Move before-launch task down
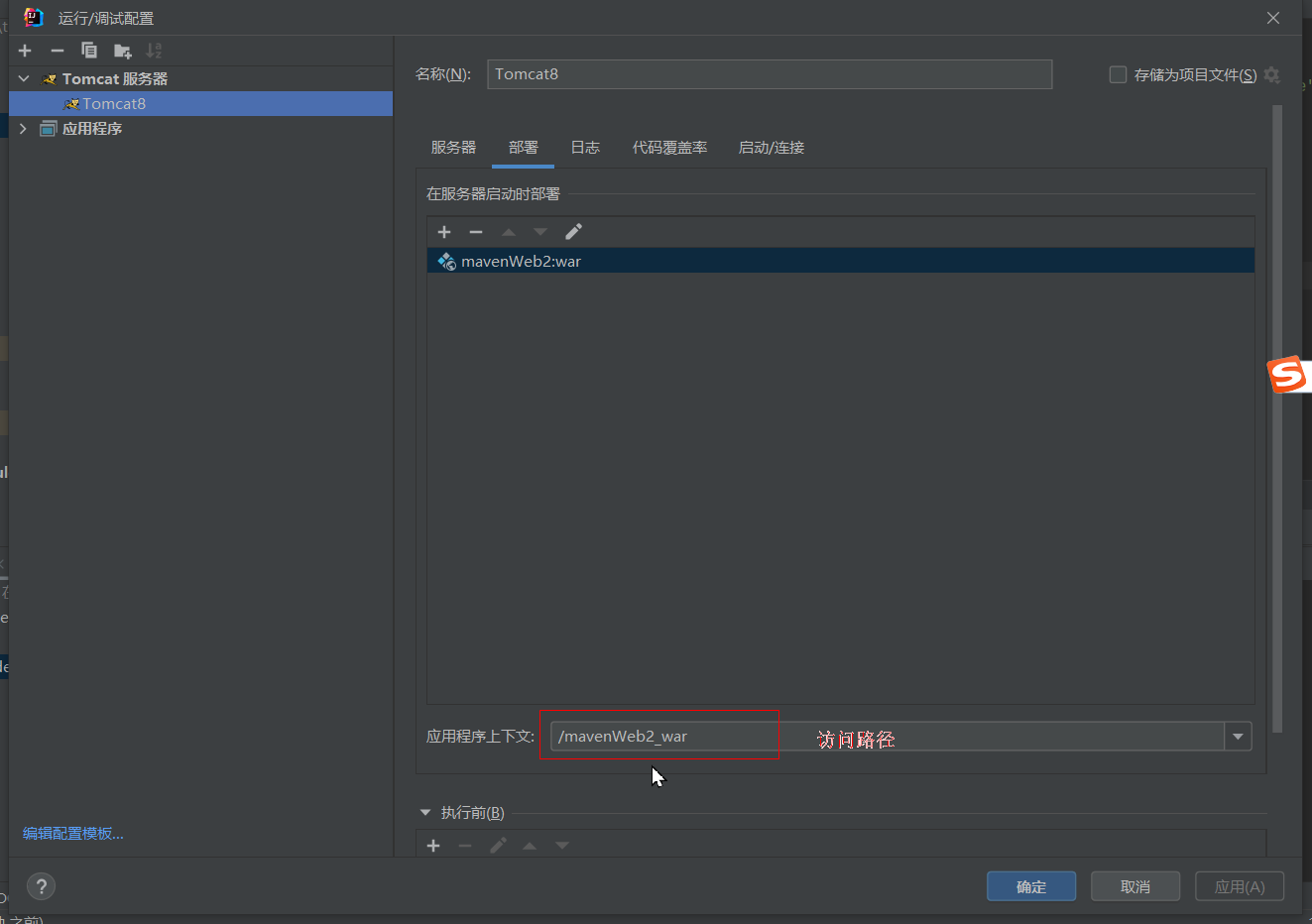 click(562, 846)
